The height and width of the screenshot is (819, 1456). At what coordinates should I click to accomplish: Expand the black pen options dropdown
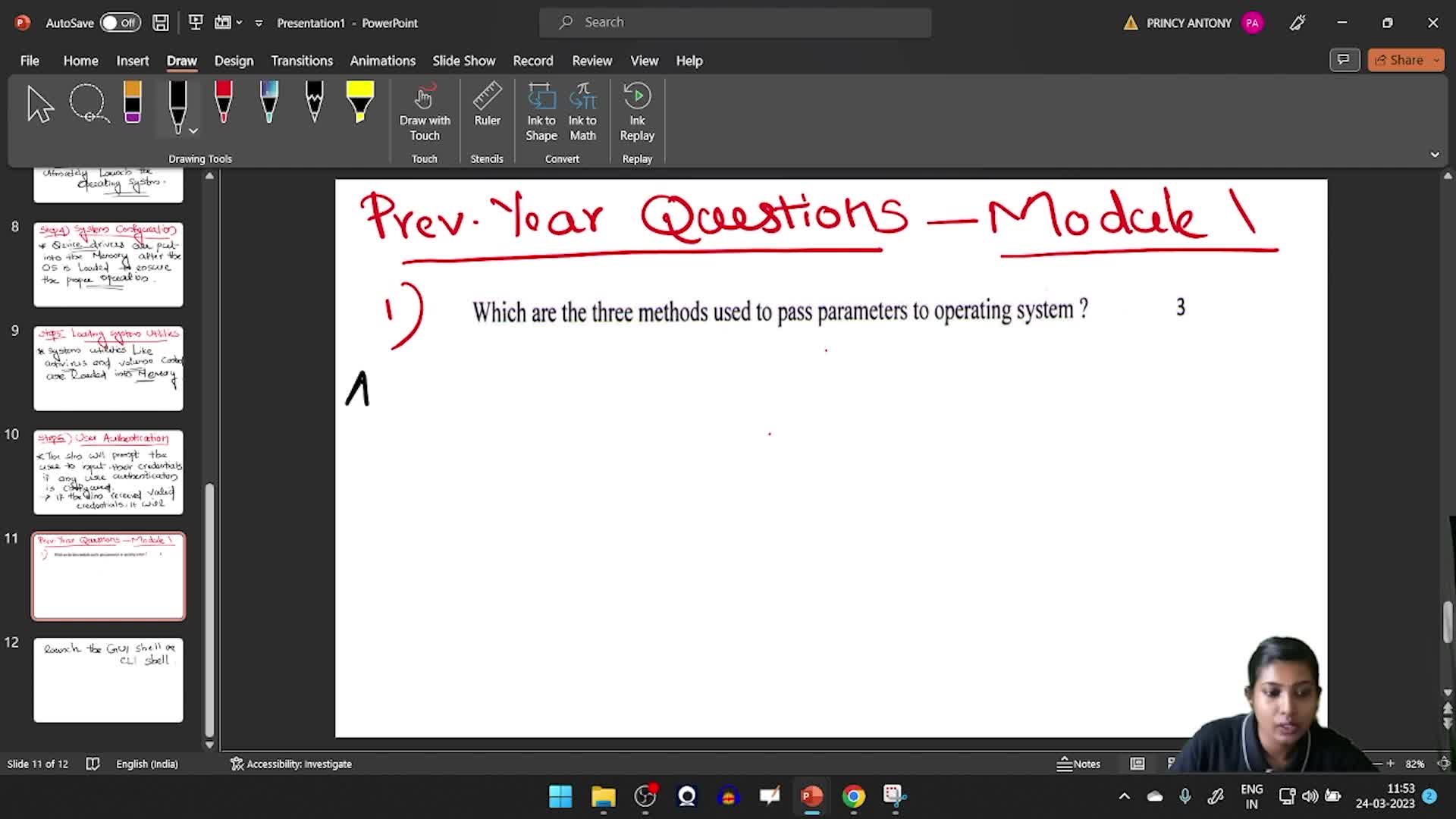tap(194, 131)
